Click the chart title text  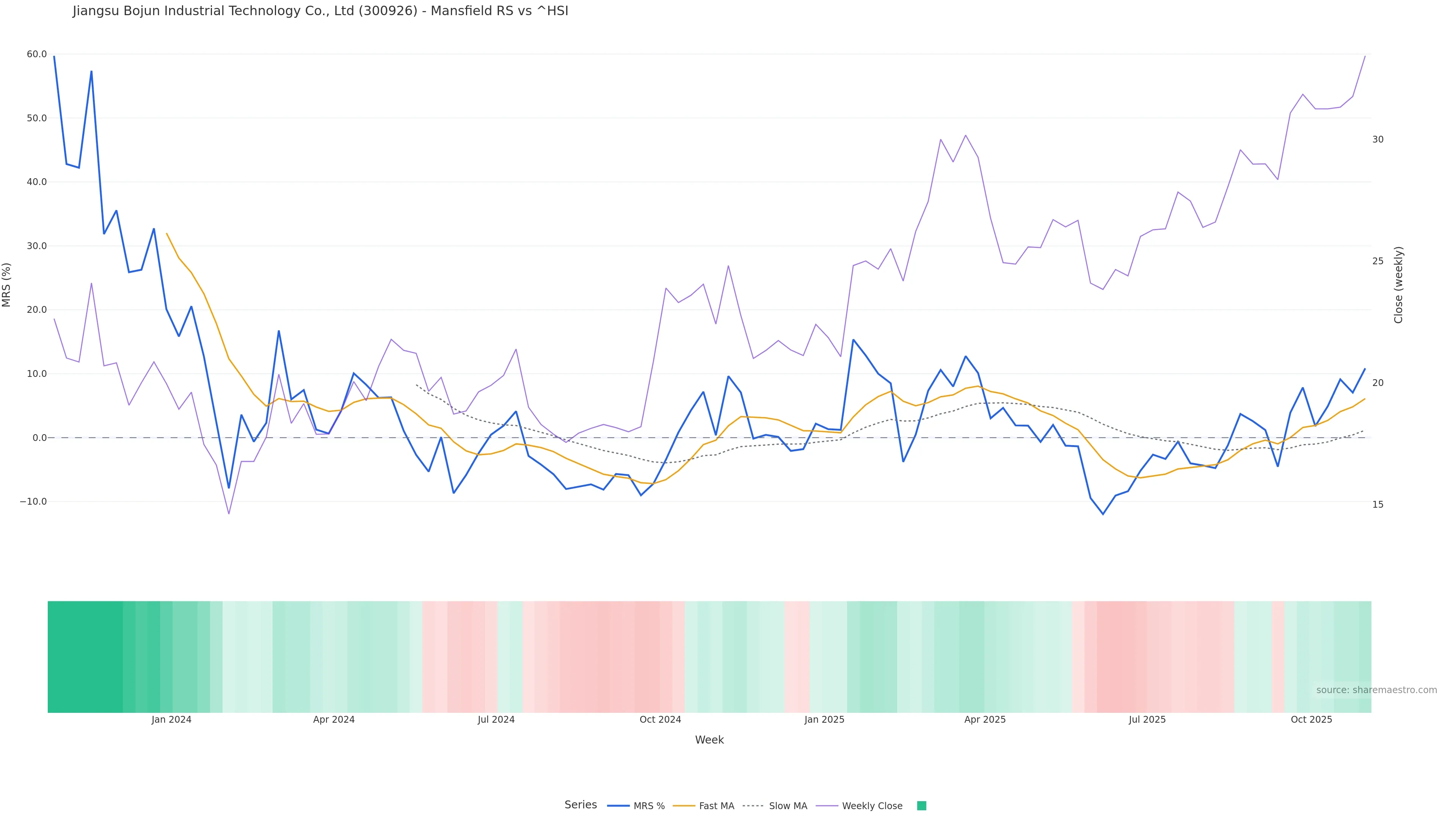[320, 11]
